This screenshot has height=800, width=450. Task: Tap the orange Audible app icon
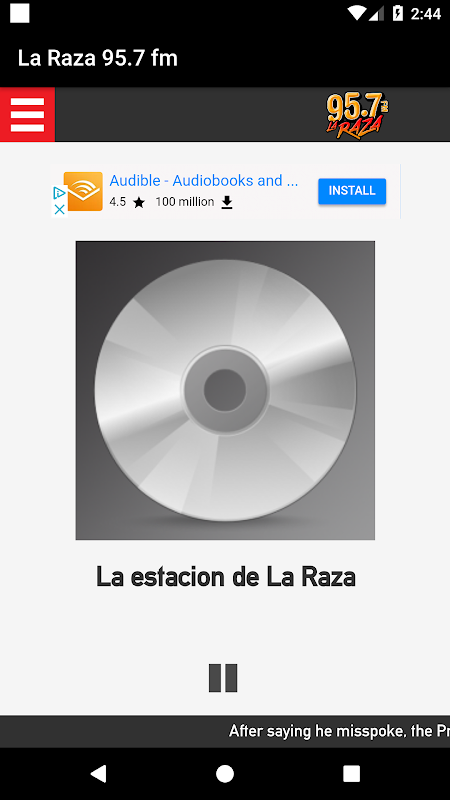(x=83, y=191)
